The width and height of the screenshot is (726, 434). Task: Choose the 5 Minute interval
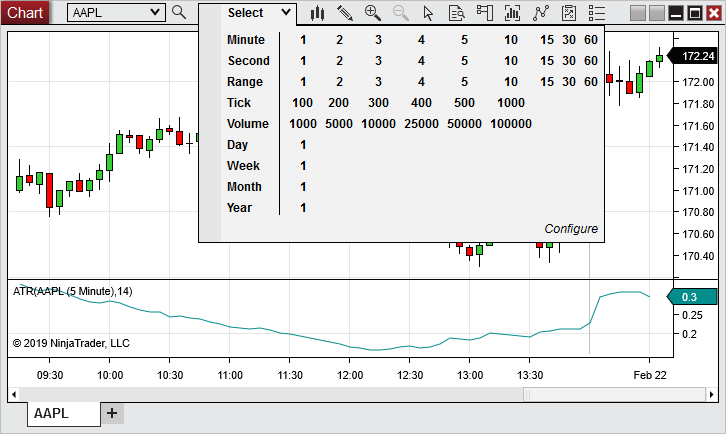click(x=464, y=40)
